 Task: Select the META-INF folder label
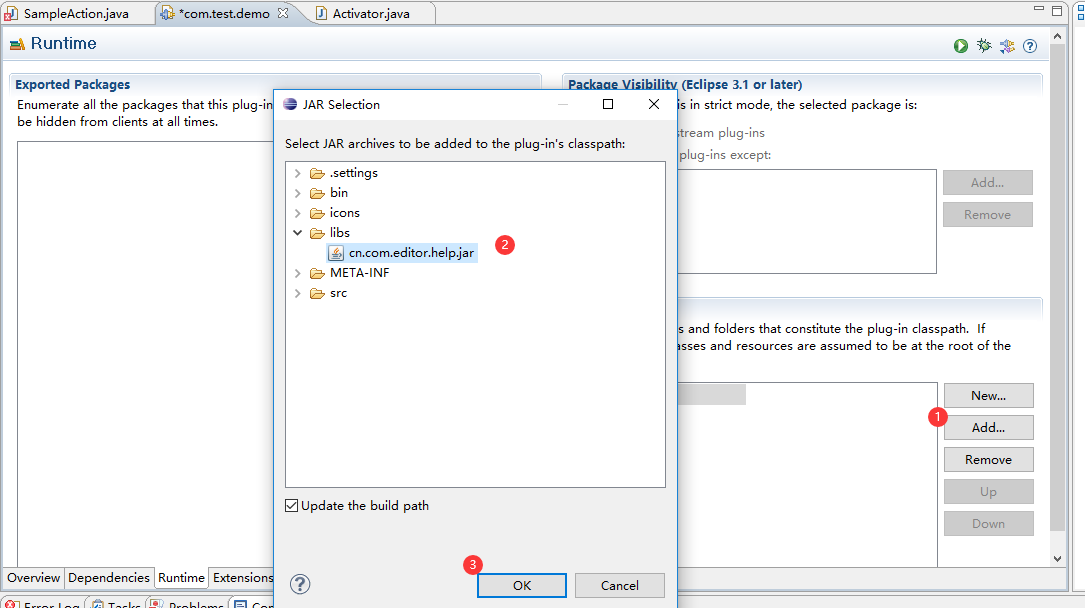coord(360,273)
